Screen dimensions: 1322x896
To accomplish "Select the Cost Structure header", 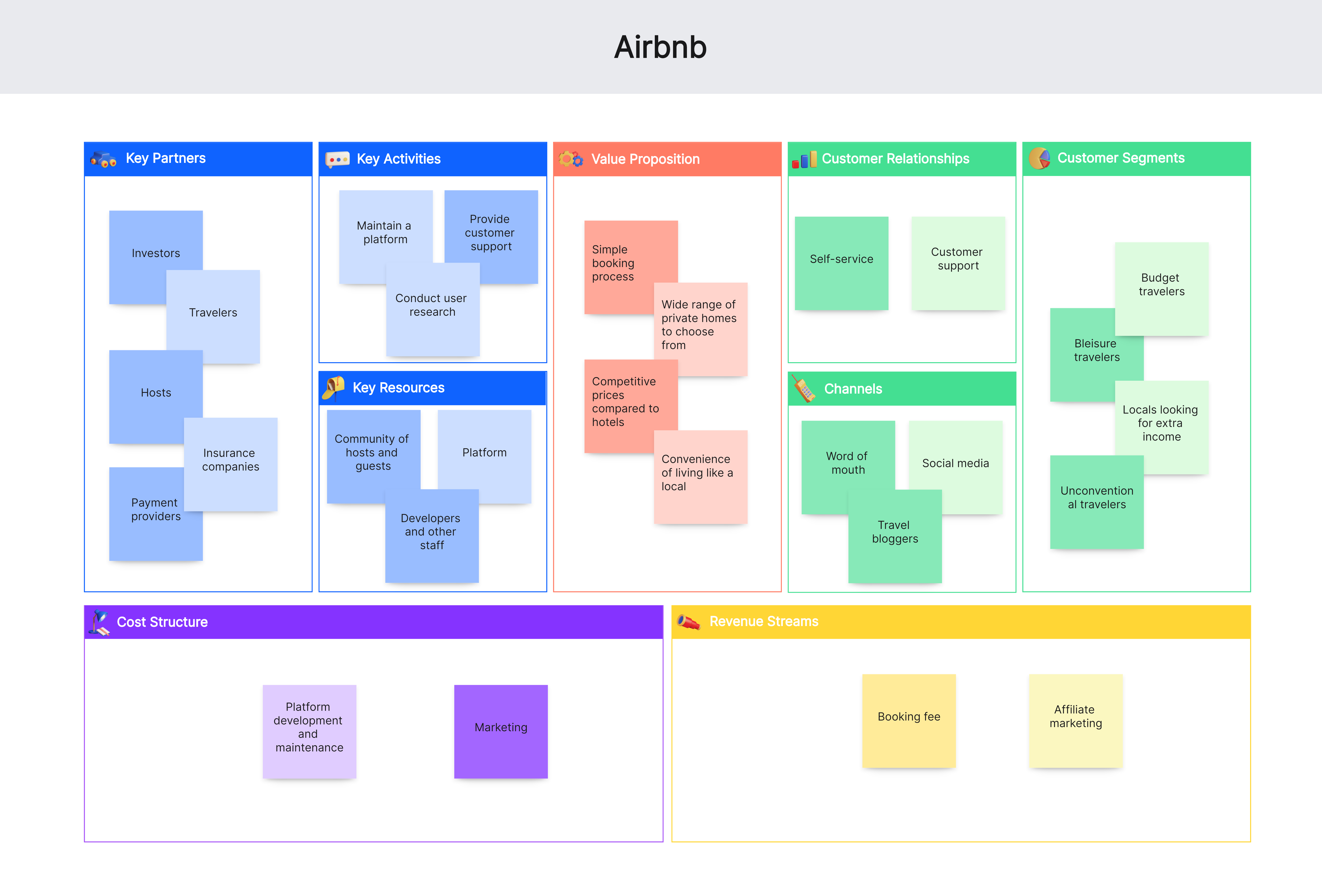I will coord(374,622).
